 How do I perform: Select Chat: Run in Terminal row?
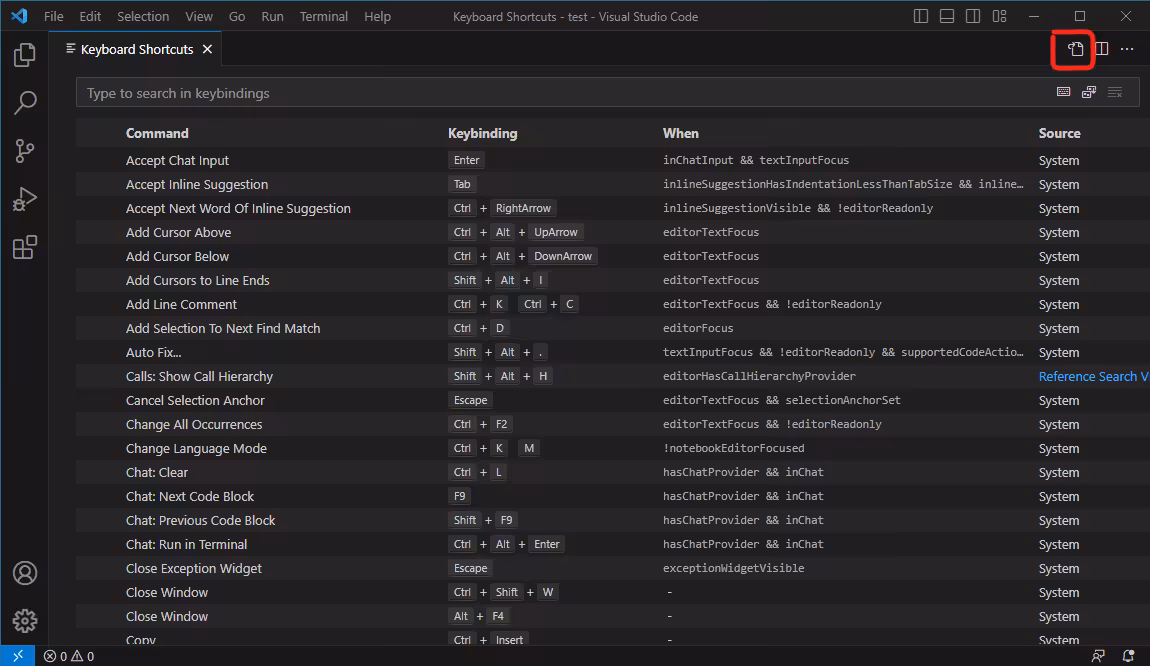[x=612, y=544]
